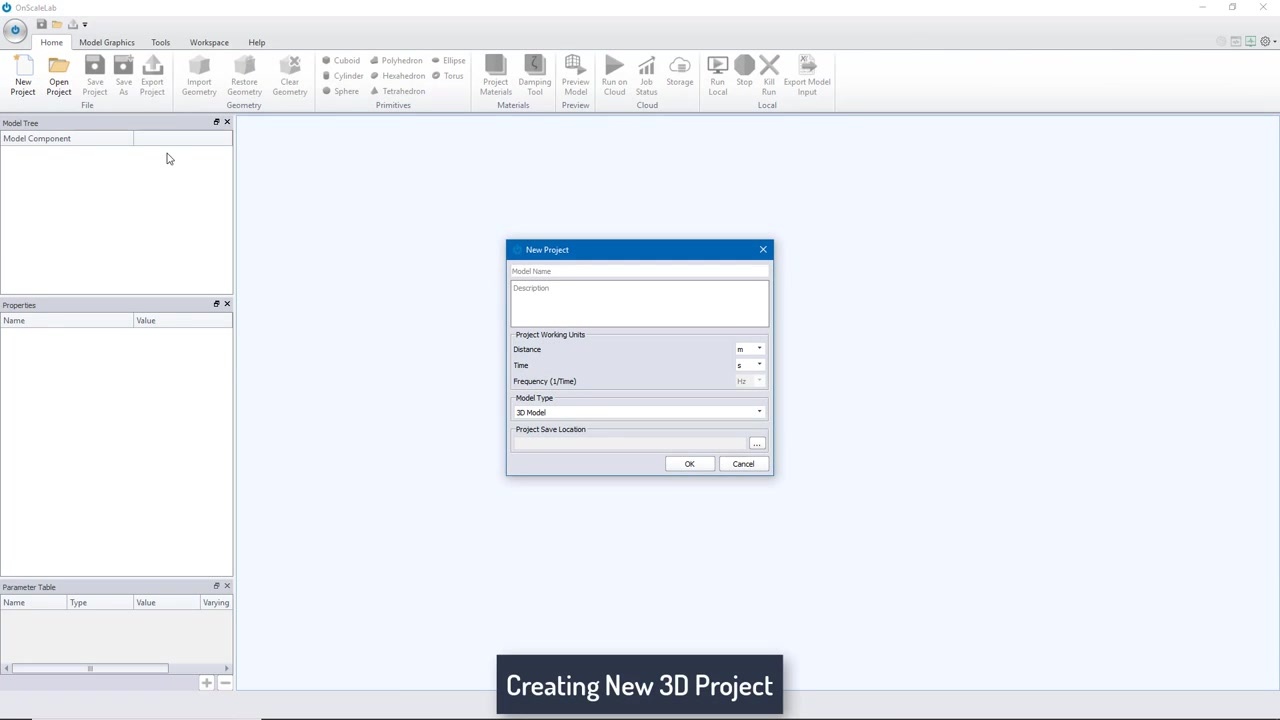Open Project via the folder icon
Screen dimensions: 1280x720
[58, 76]
